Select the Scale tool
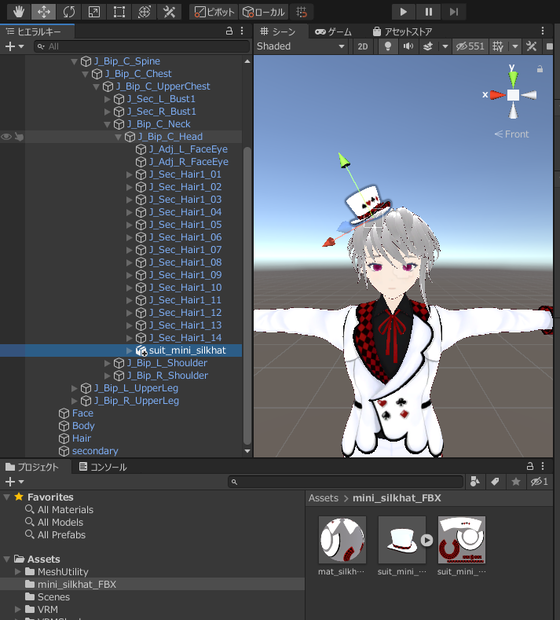Image resolution: width=560 pixels, height=620 pixels. click(x=94, y=12)
